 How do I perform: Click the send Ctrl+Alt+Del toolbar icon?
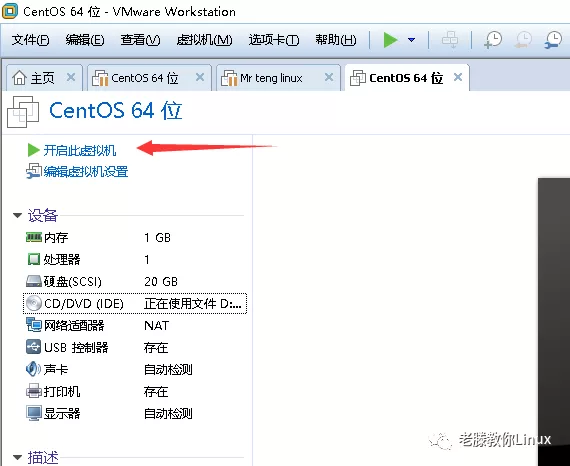tap(450, 40)
